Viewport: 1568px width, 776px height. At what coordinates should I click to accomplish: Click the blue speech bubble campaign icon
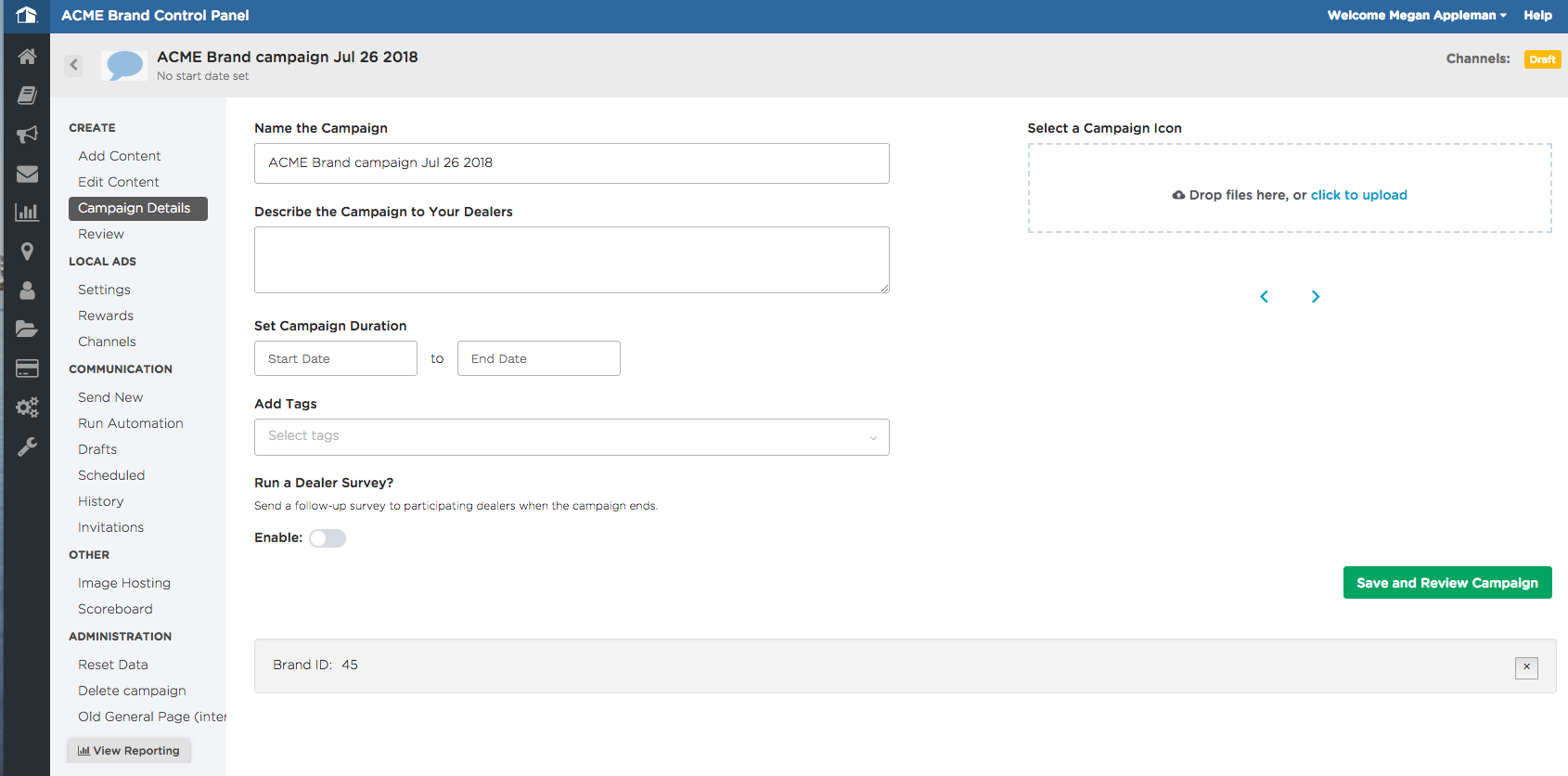pyautogui.click(x=124, y=65)
